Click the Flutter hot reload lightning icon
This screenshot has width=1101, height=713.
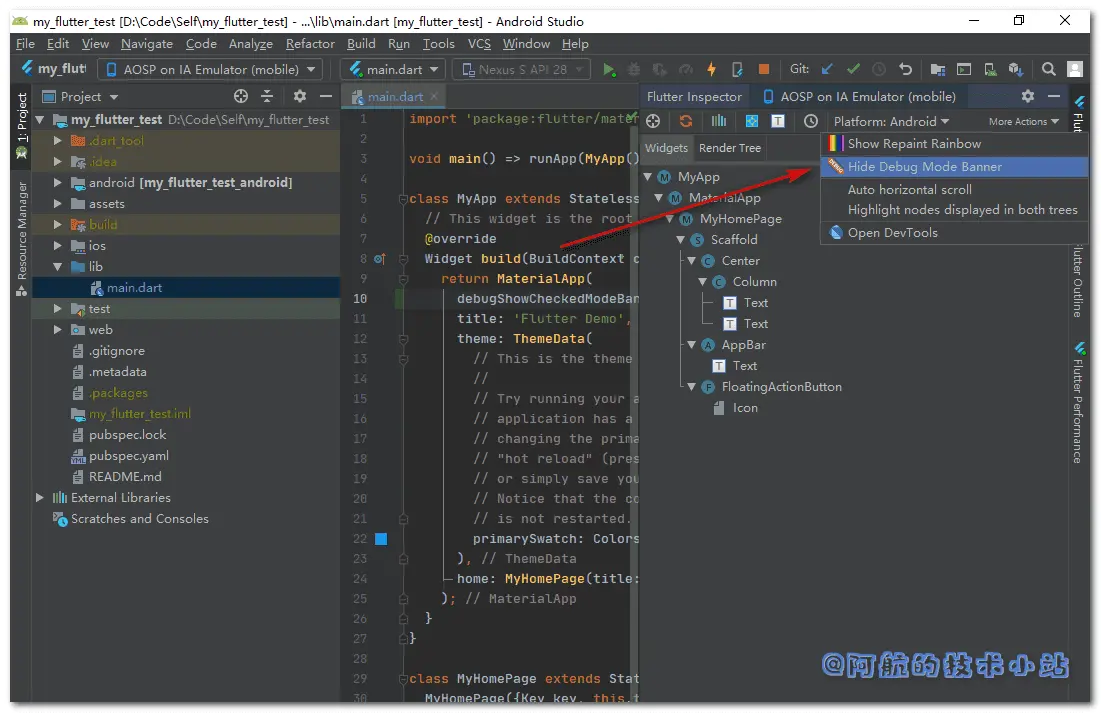tap(711, 69)
